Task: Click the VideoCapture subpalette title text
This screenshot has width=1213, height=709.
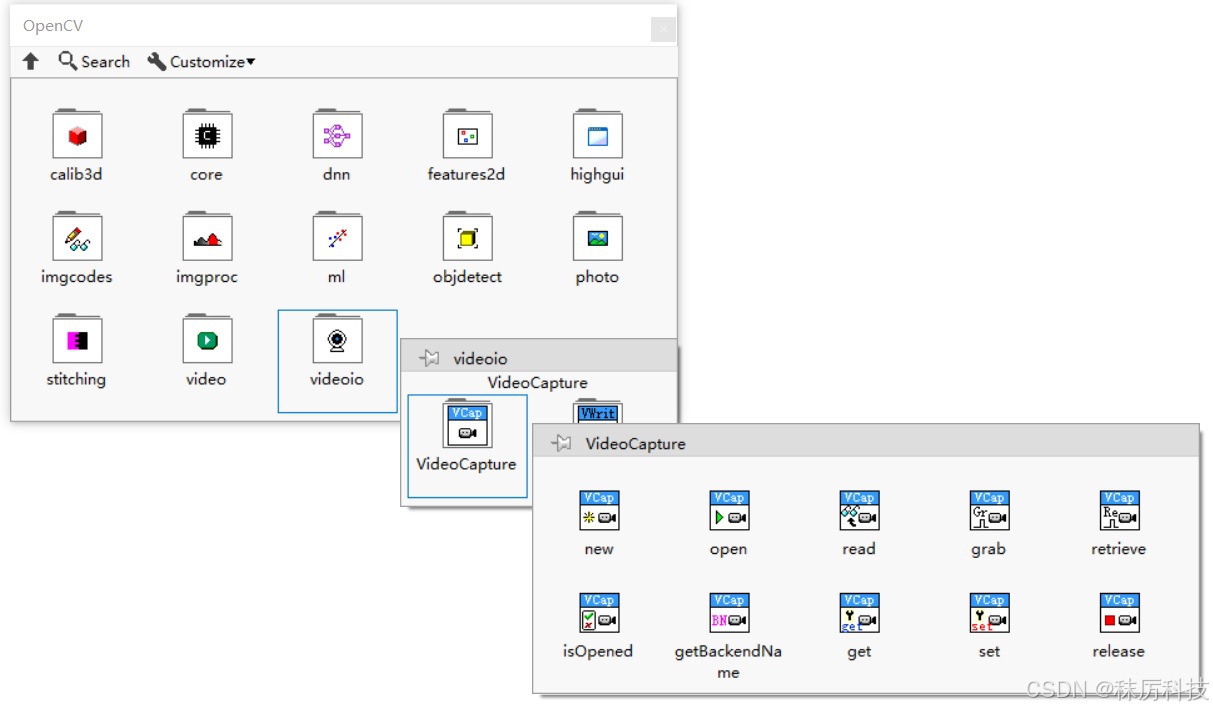Action: tap(636, 443)
